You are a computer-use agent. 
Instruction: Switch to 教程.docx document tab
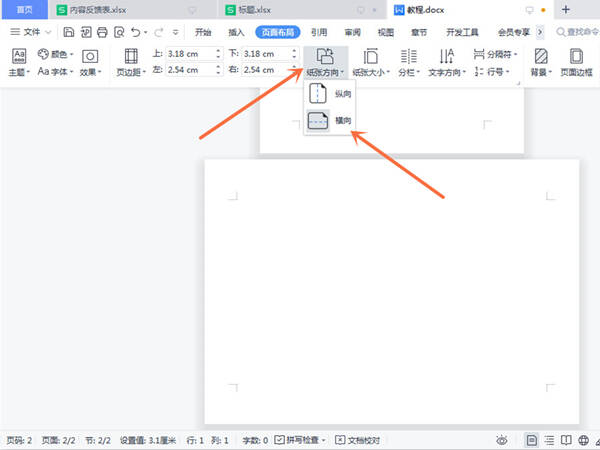470,10
